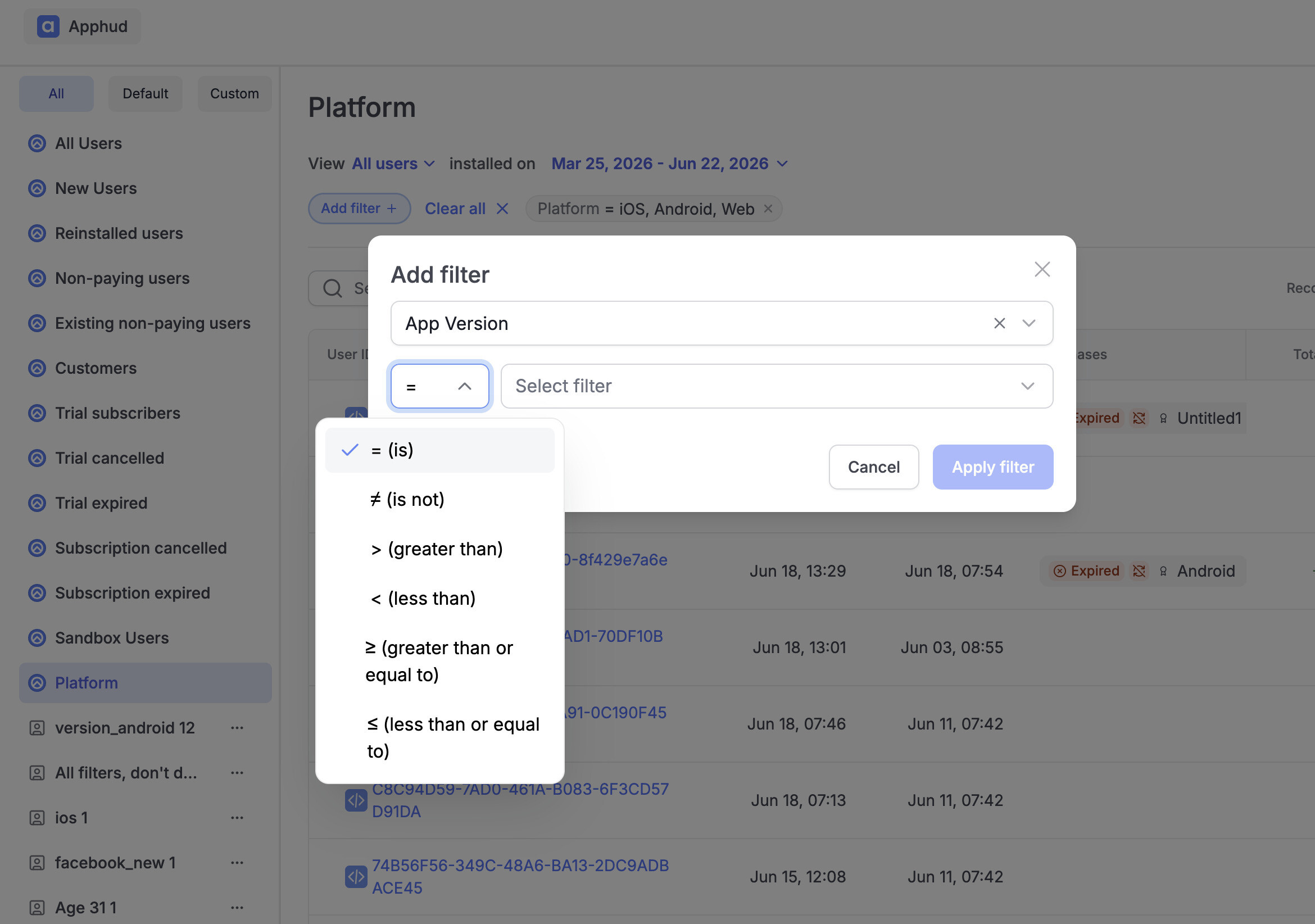
Task: Open user C8C94D59-7AD0-461A-B083-6F3CD57D91DA
Action: (520, 800)
